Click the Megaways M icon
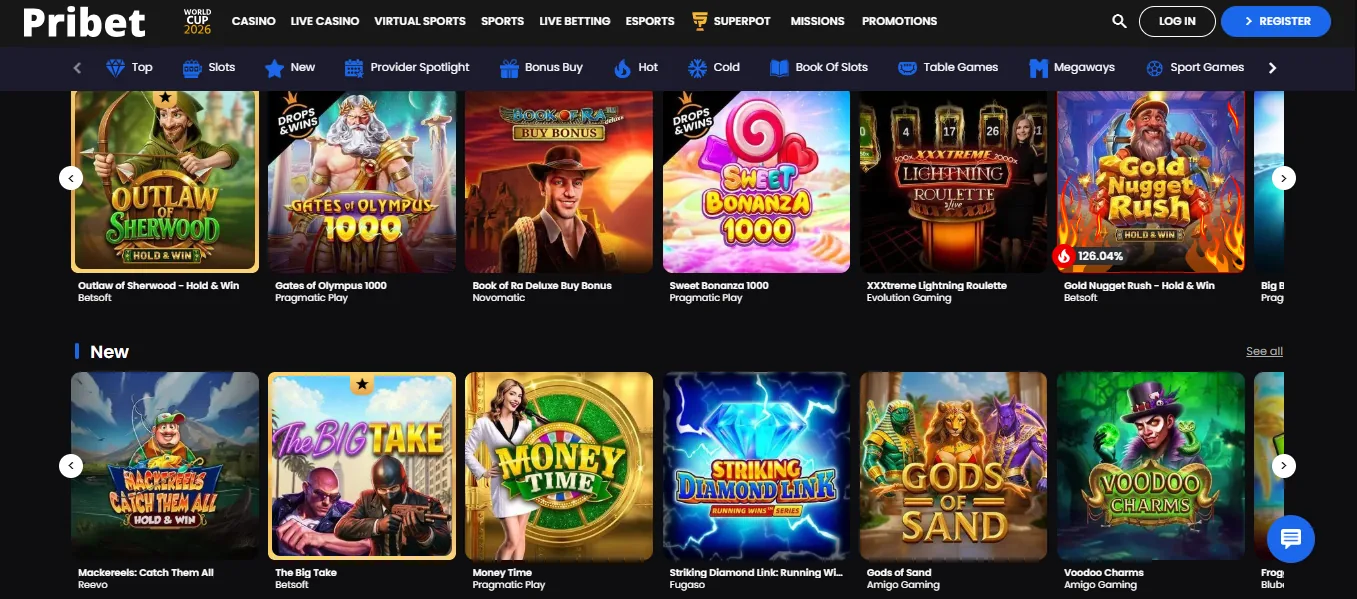 (1038, 68)
